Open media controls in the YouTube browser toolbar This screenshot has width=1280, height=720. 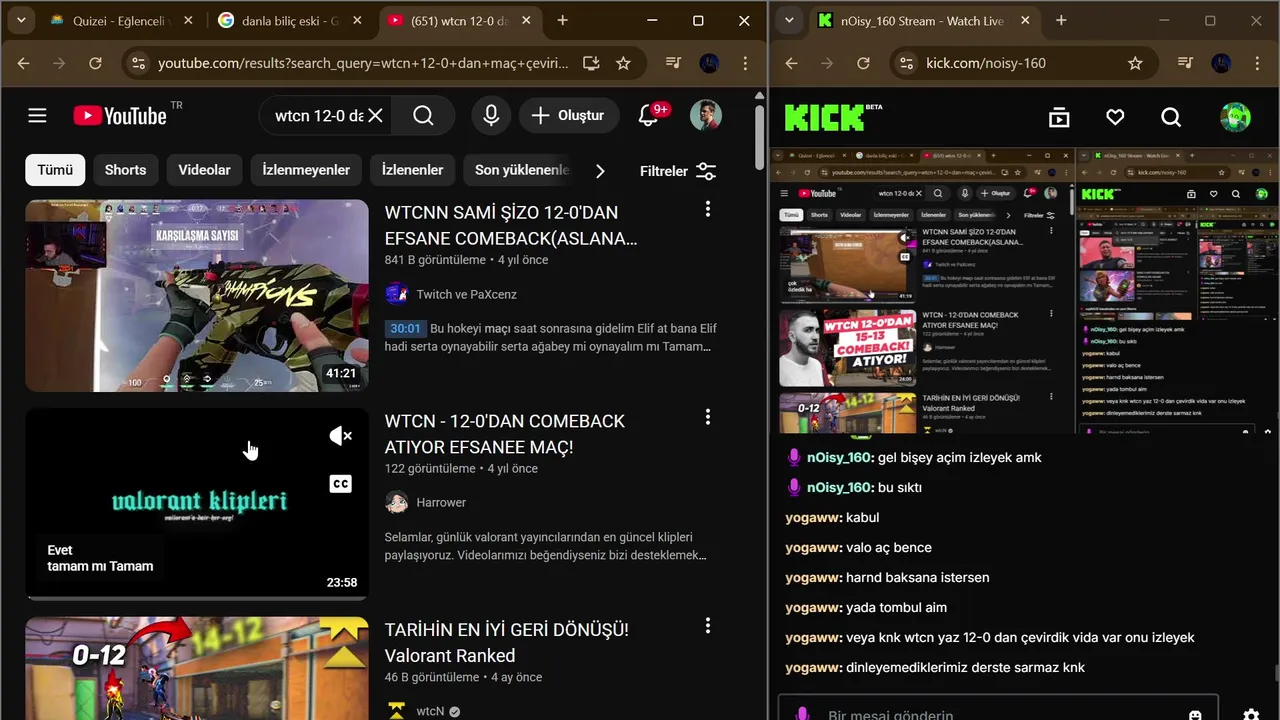coord(673,63)
